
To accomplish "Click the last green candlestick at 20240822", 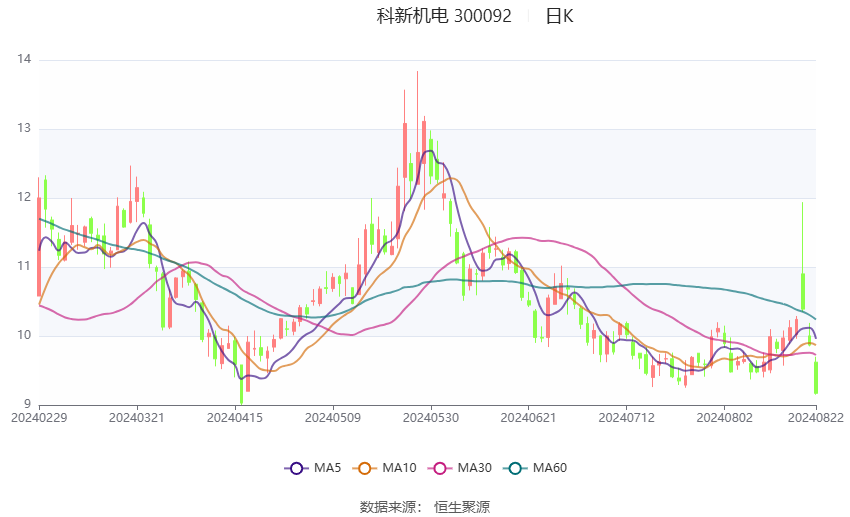I will point(816,378).
